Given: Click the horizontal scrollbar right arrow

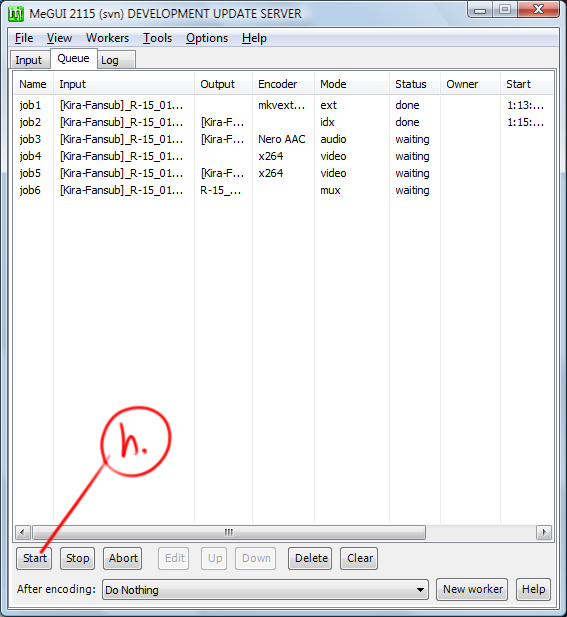Looking at the screenshot, I should [544, 532].
